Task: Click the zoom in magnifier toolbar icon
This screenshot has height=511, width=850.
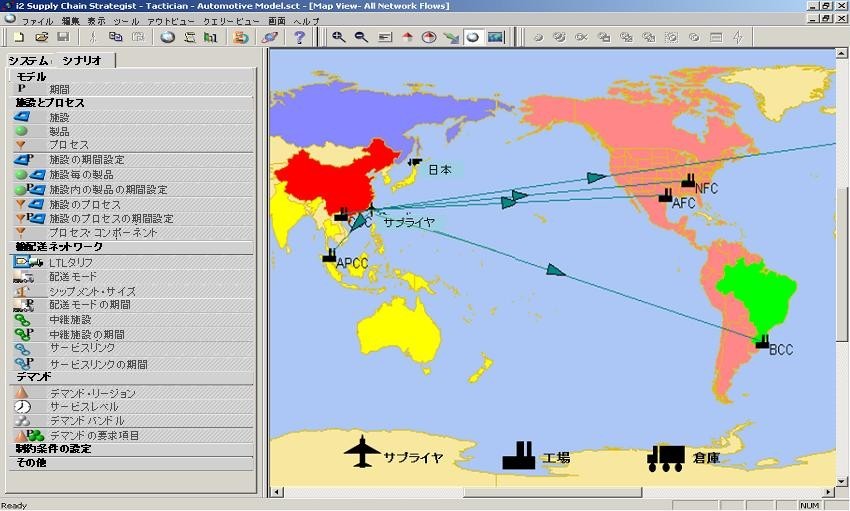Action: point(339,38)
